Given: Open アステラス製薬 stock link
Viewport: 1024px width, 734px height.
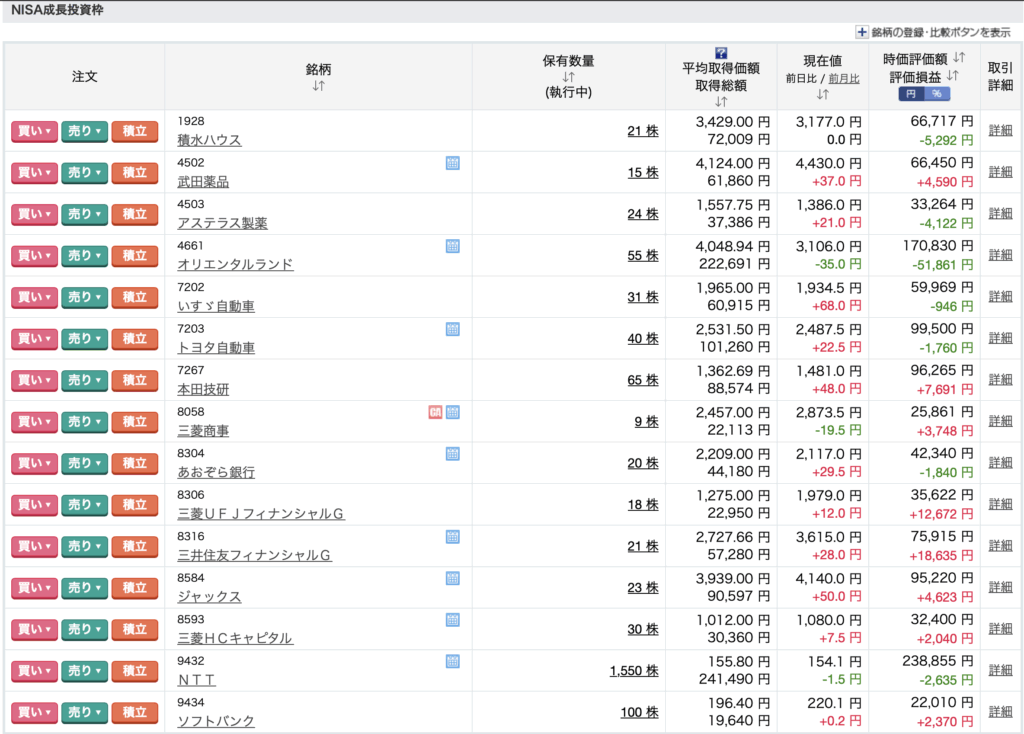Looking at the screenshot, I should click(x=222, y=223).
